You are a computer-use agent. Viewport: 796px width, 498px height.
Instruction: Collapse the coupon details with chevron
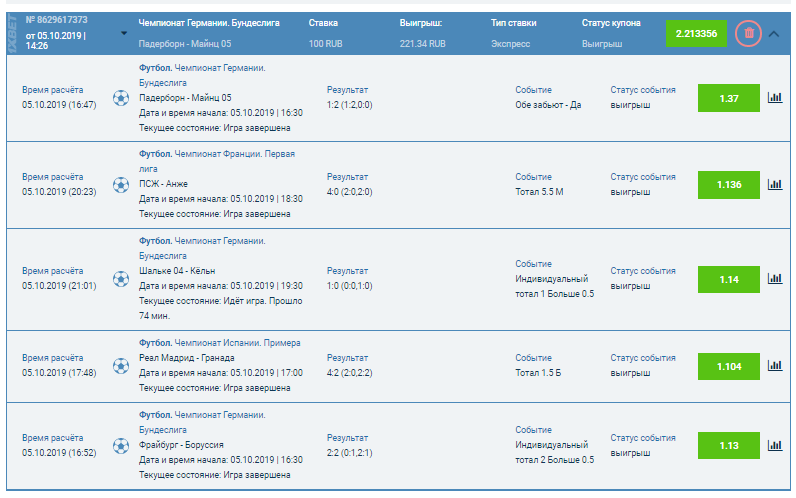pos(775,33)
